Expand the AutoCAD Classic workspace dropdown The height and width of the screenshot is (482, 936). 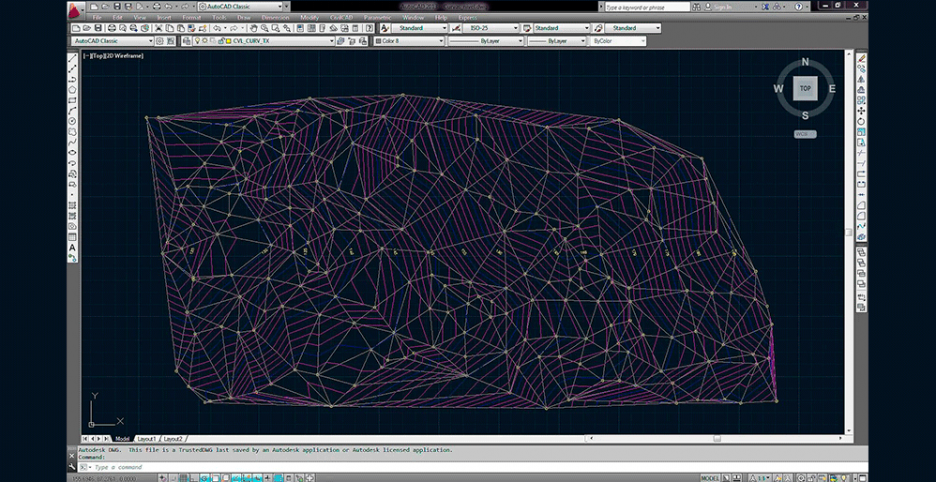112,41
